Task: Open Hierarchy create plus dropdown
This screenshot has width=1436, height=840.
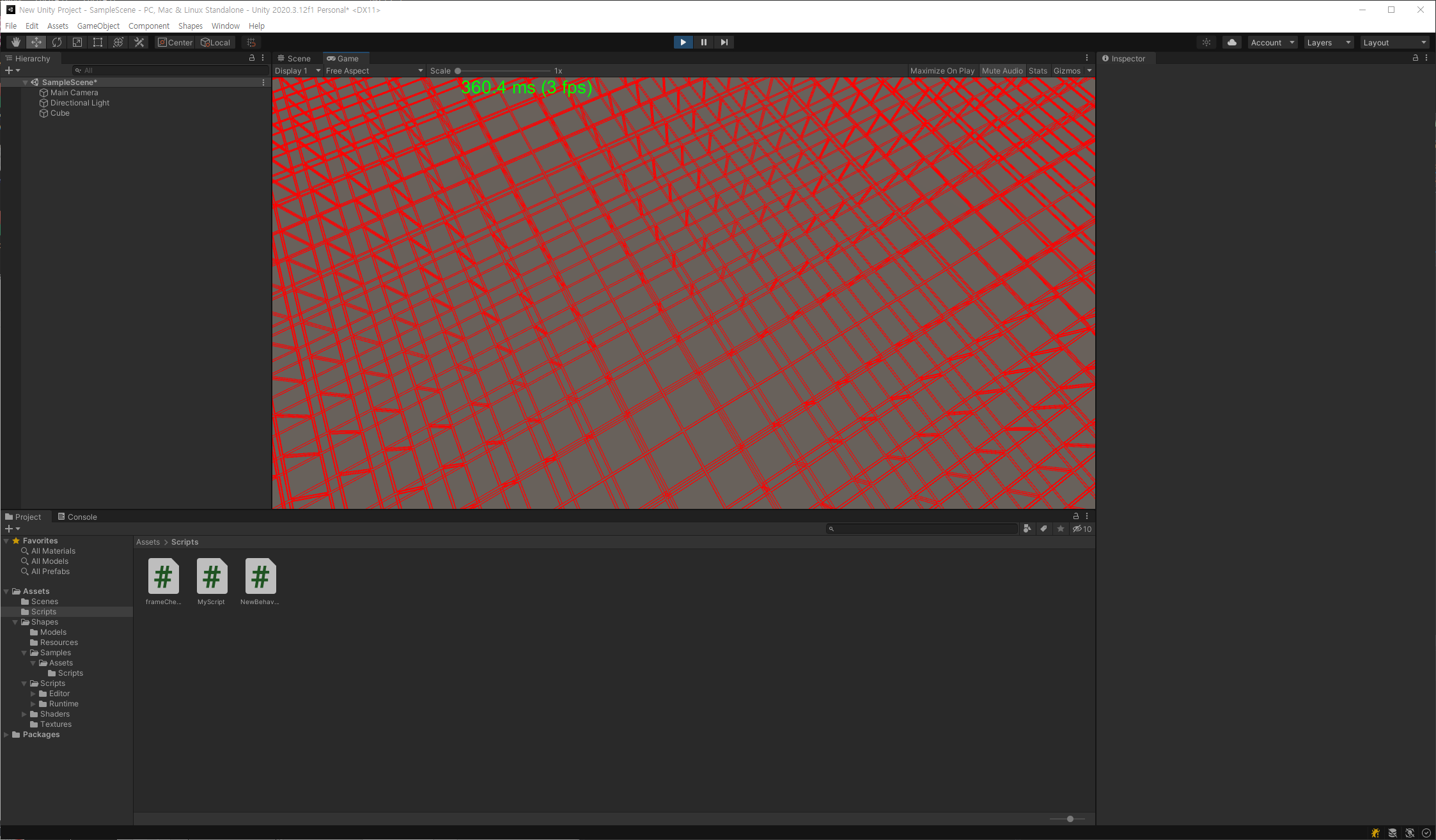Action: tap(13, 70)
